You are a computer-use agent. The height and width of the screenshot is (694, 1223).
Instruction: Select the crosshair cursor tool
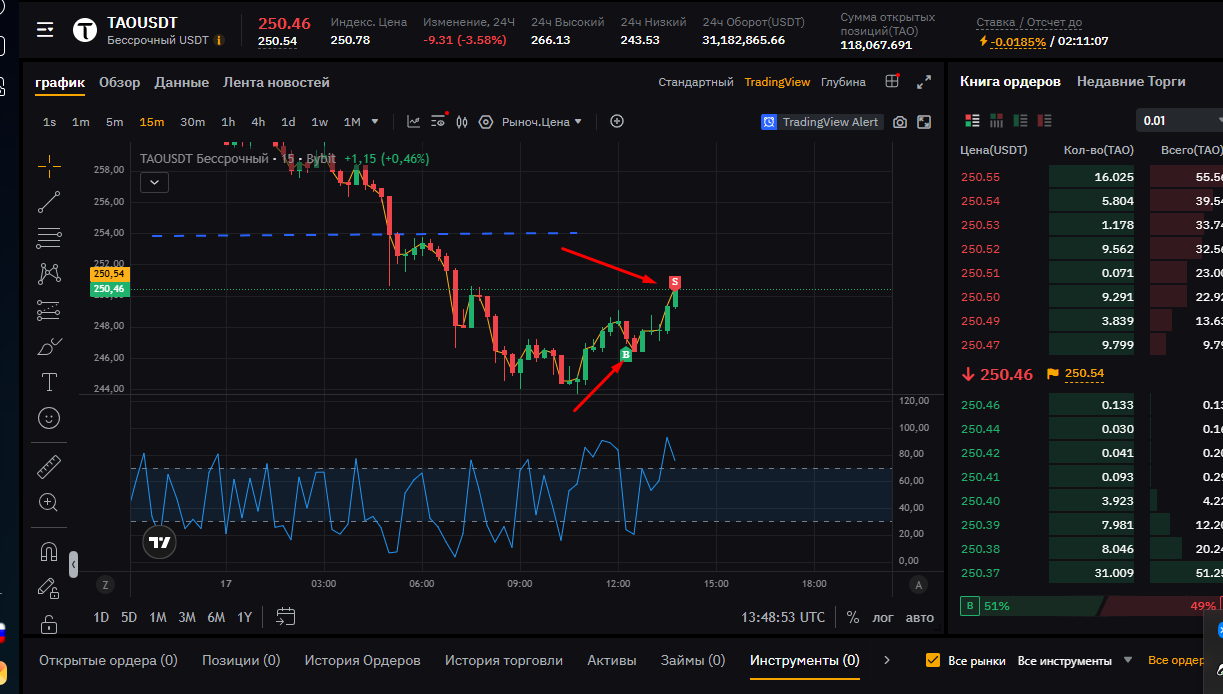click(48, 166)
